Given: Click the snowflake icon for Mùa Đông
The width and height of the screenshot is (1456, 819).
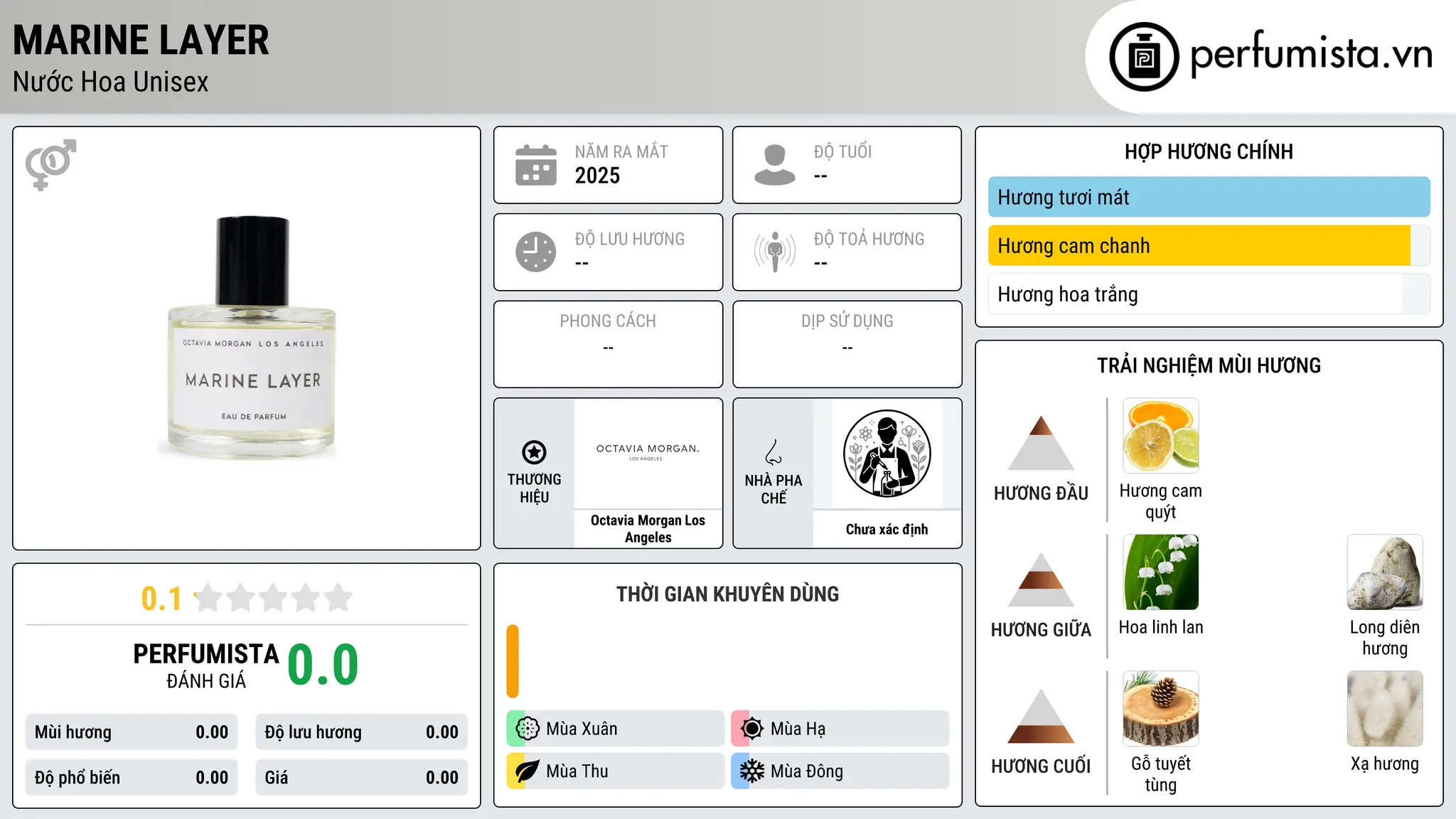Looking at the screenshot, I should (751, 771).
